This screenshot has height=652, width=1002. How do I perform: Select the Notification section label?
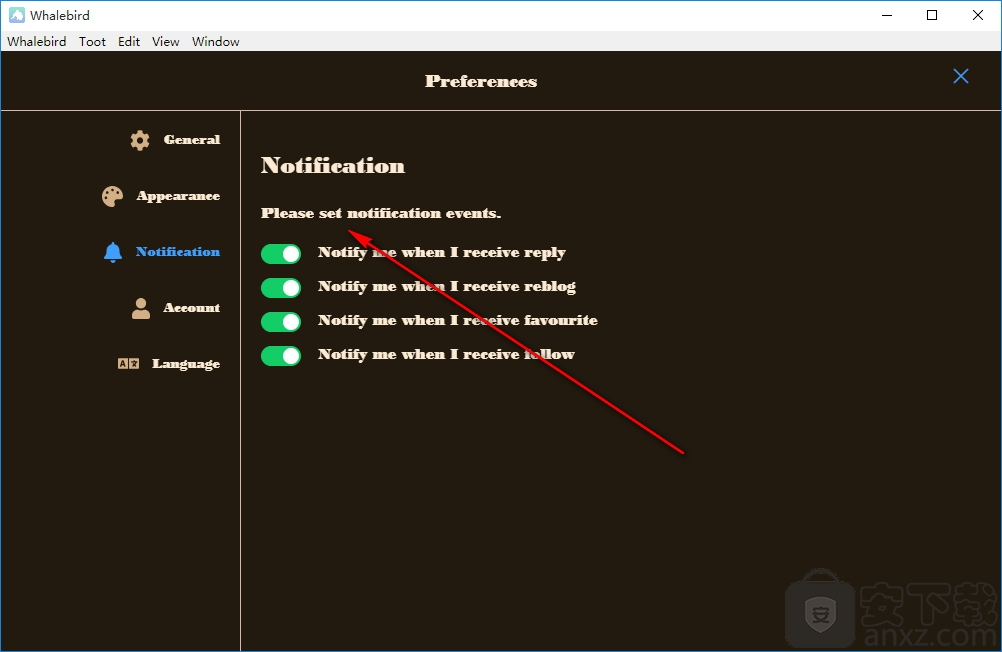click(178, 252)
